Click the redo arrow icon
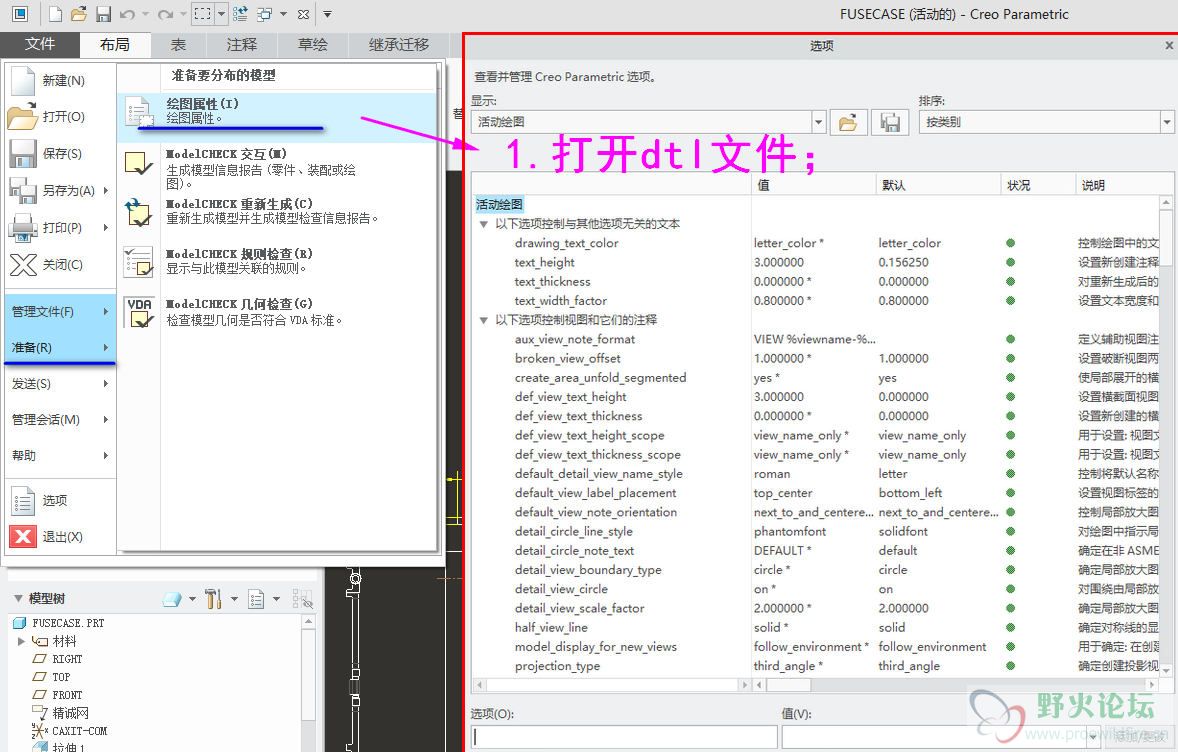1178x752 pixels. point(165,14)
